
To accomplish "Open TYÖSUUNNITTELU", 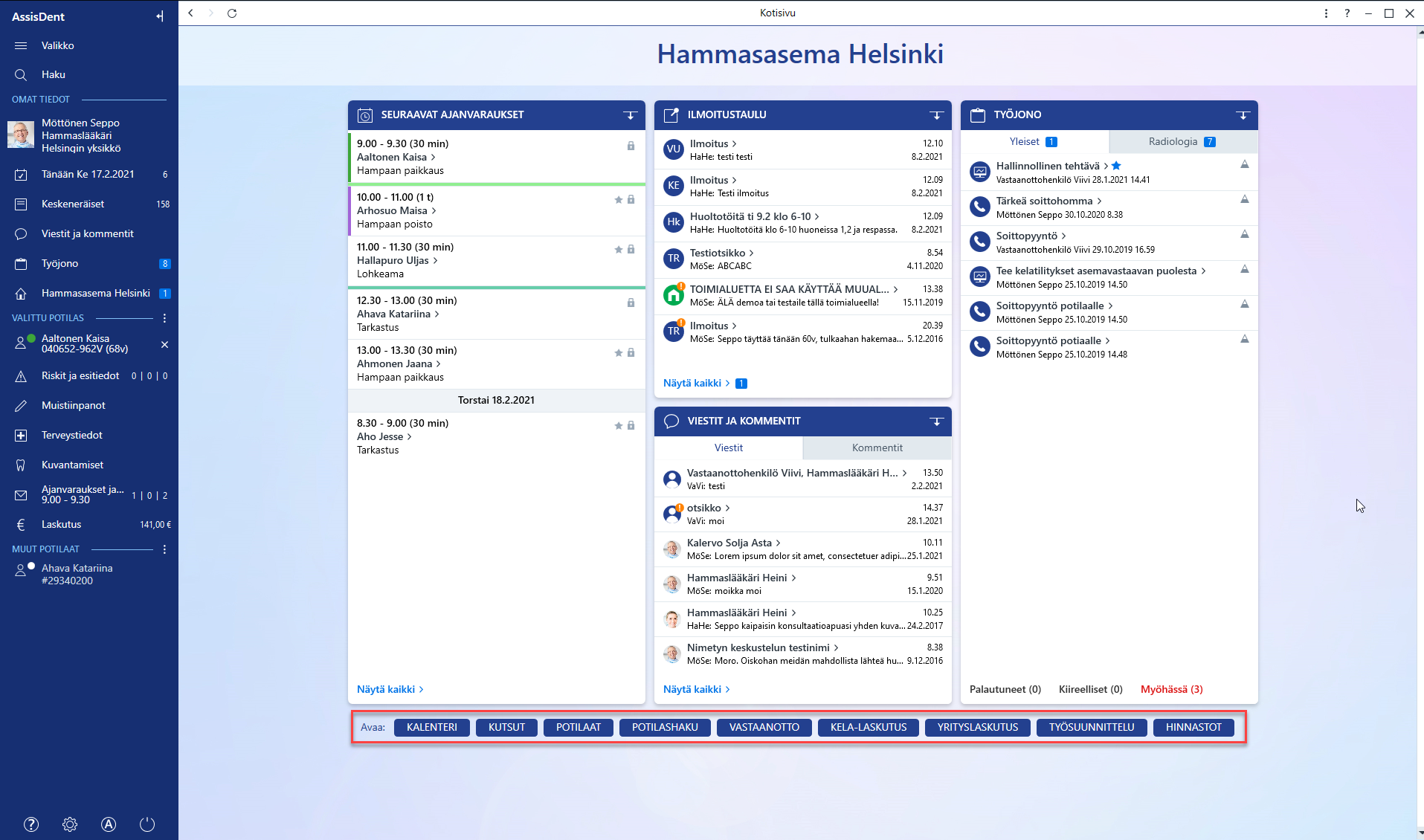I will [x=1092, y=727].
